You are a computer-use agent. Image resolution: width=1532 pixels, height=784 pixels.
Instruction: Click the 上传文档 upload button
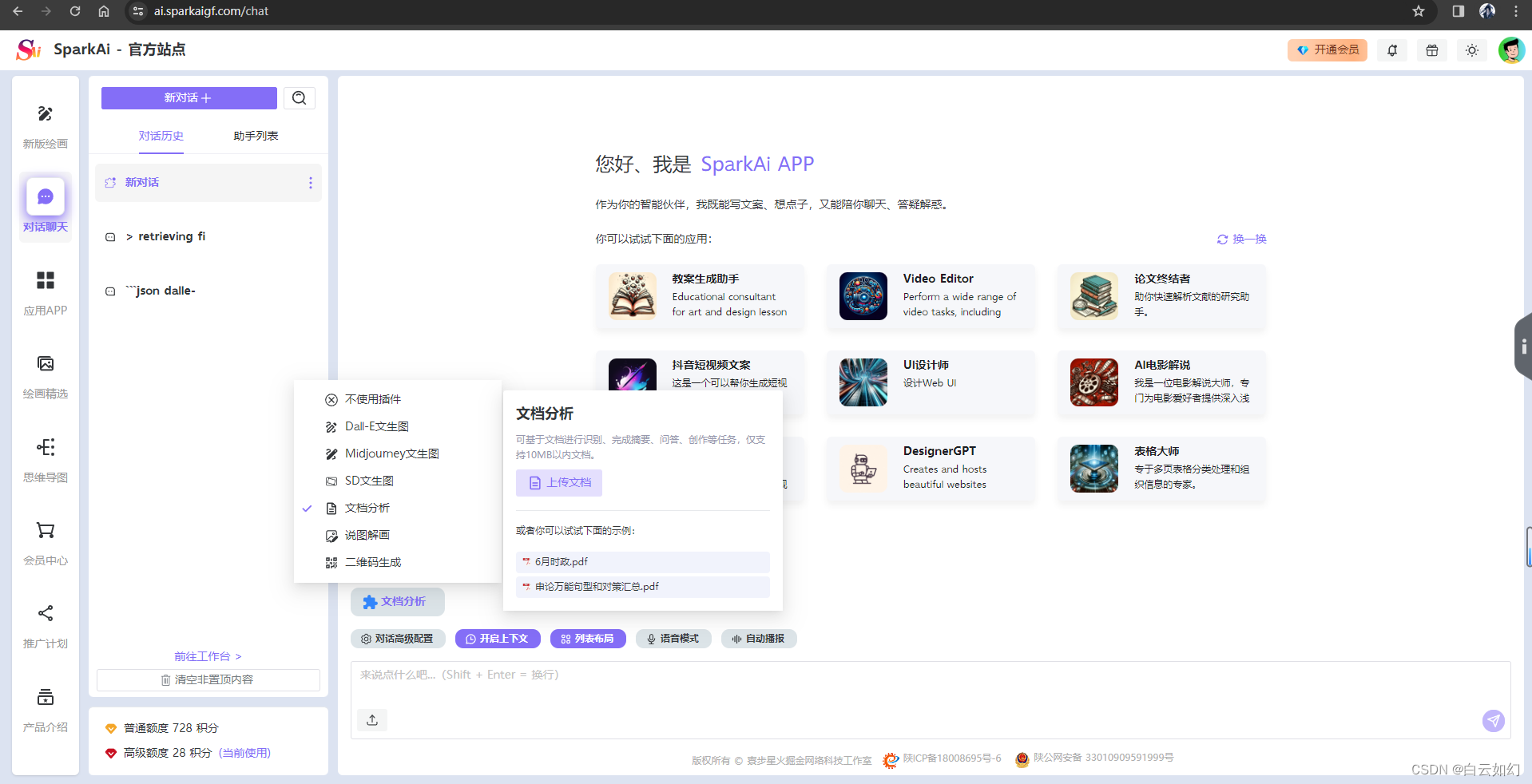point(559,483)
